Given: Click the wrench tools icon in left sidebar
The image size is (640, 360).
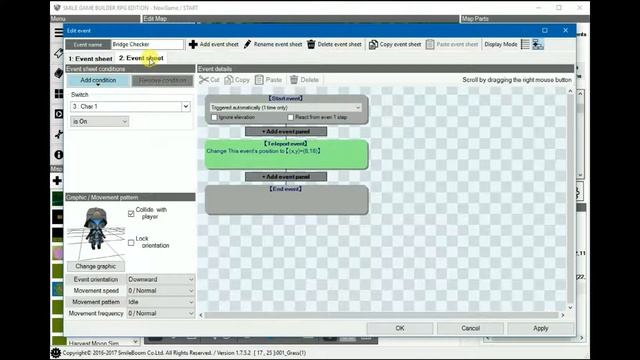Looking at the screenshot, I should point(59,134).
